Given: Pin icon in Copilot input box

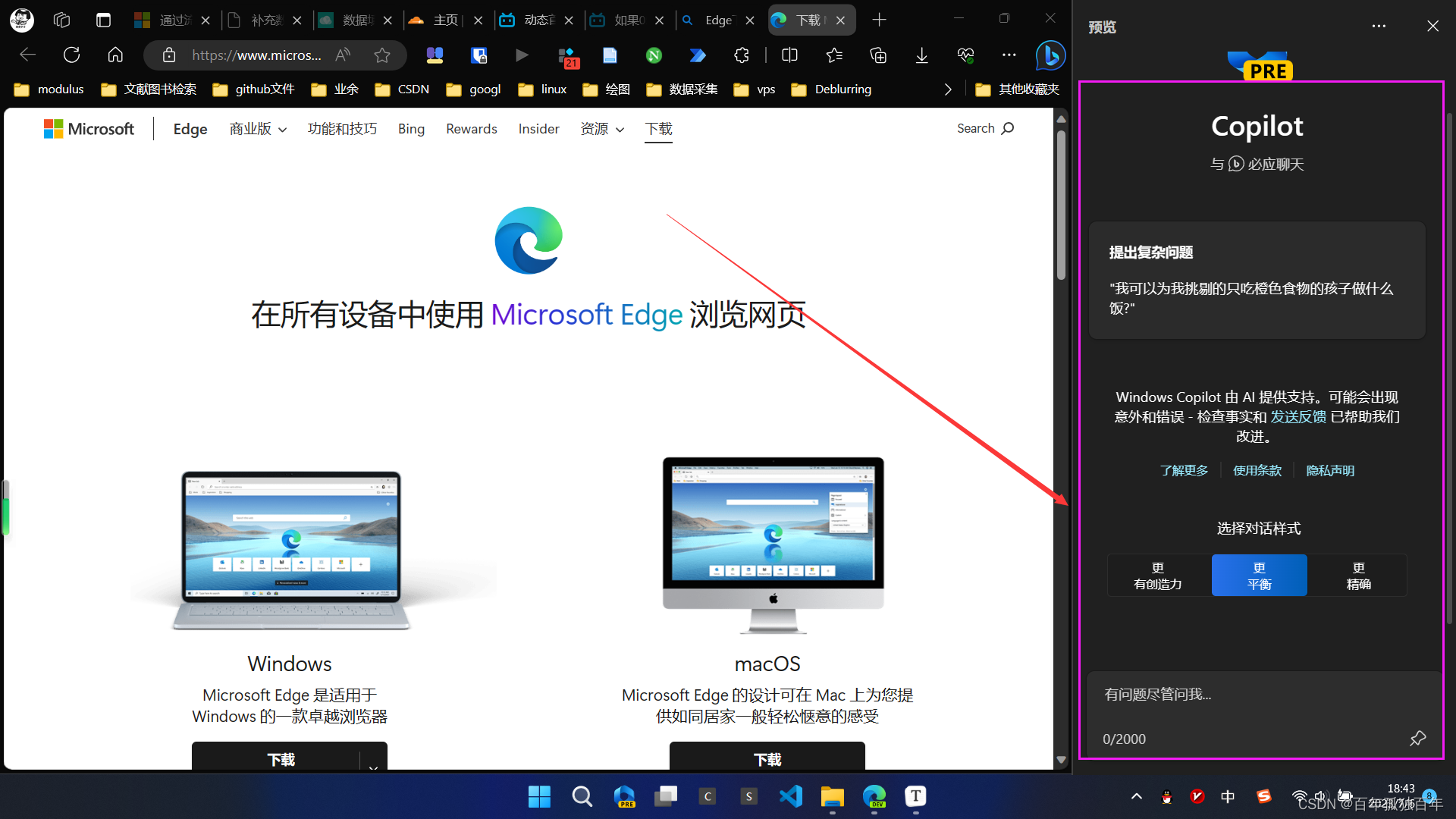Looking at the screenshot, I should (1417, 738).
